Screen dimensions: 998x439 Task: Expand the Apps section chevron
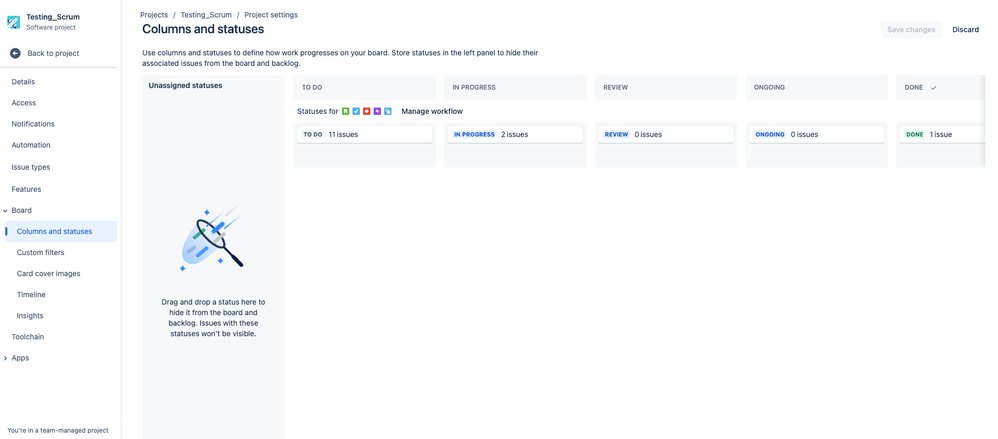5,358
